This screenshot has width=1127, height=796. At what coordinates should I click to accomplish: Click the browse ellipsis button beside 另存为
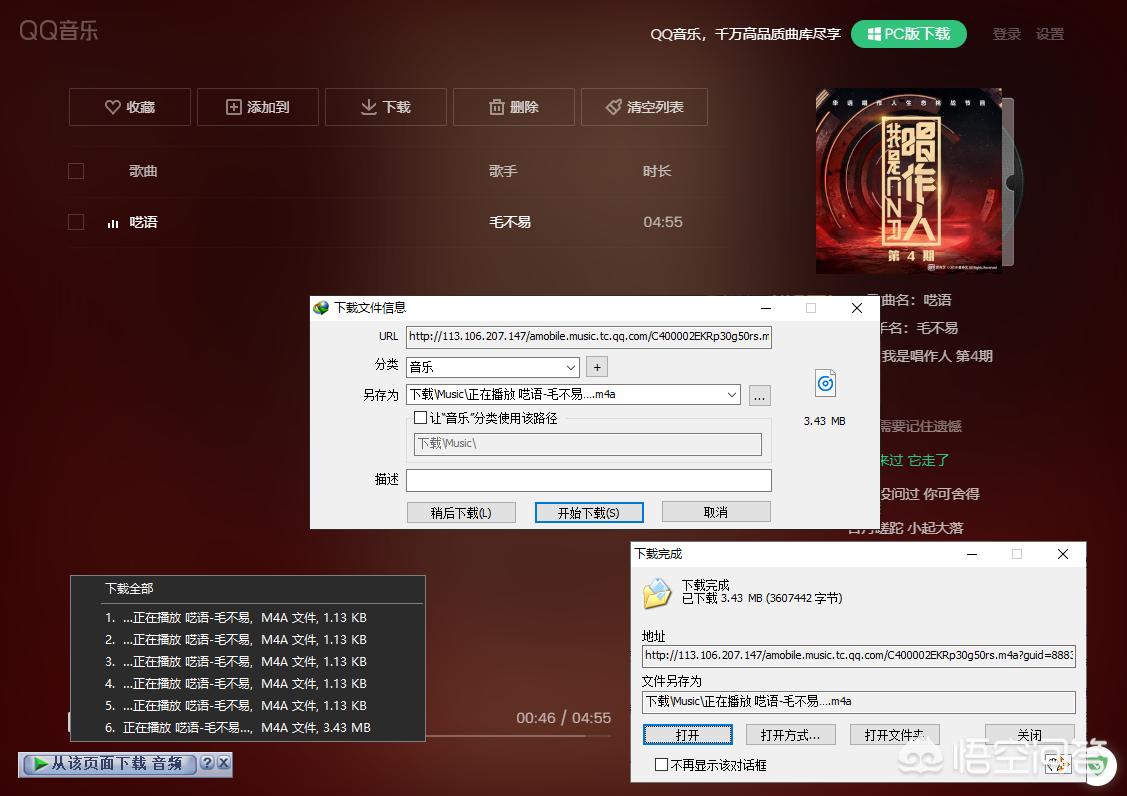[x=760, y=395]
